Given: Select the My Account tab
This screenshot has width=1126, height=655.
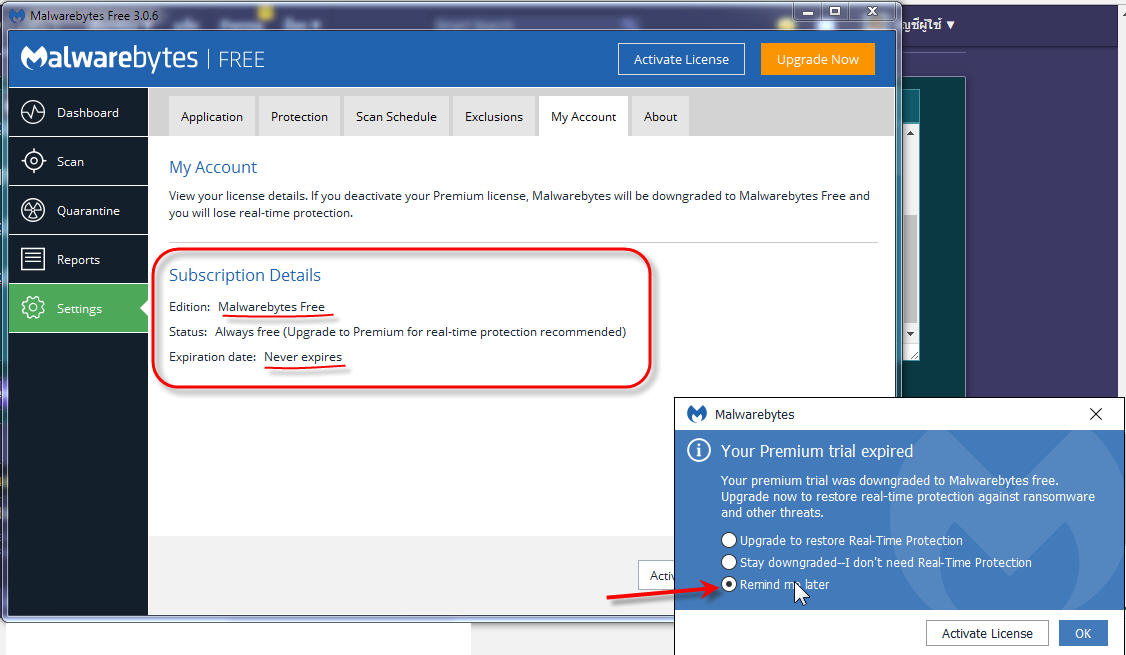Looking at the screenshot, I should [584, 116].
